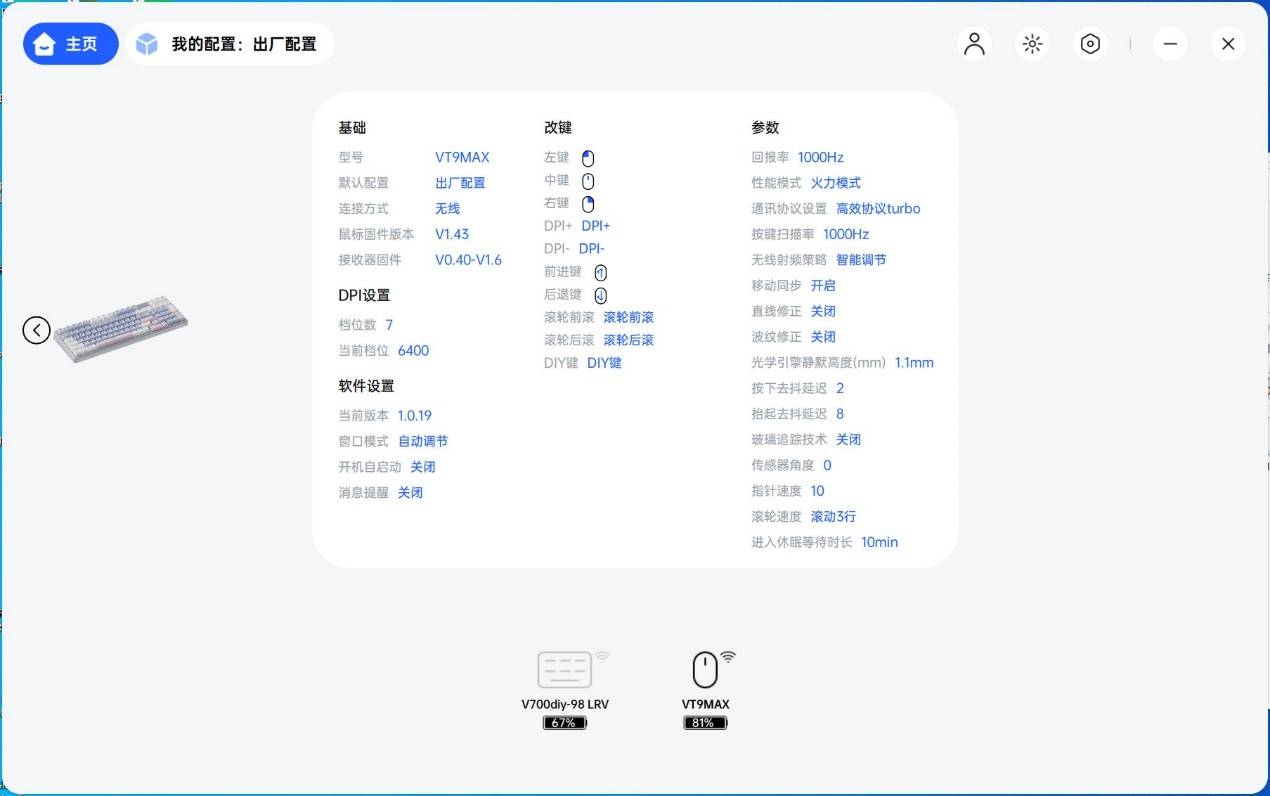Click 抬起去抖延迟 value 8
The height and width of the screenshot is (796, 1270).
pos(840,414)
